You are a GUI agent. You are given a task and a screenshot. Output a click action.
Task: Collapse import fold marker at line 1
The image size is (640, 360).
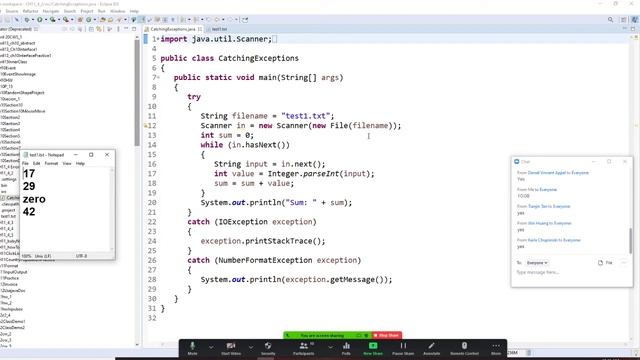click(158, 39)
